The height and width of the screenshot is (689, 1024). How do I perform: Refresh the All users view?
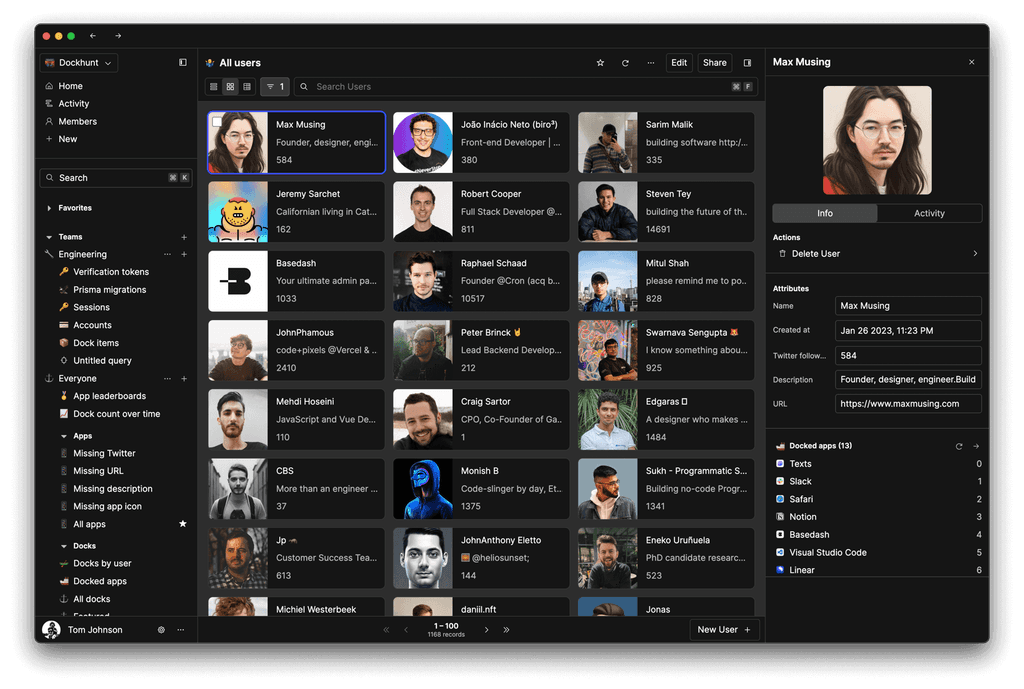point(625,62)
